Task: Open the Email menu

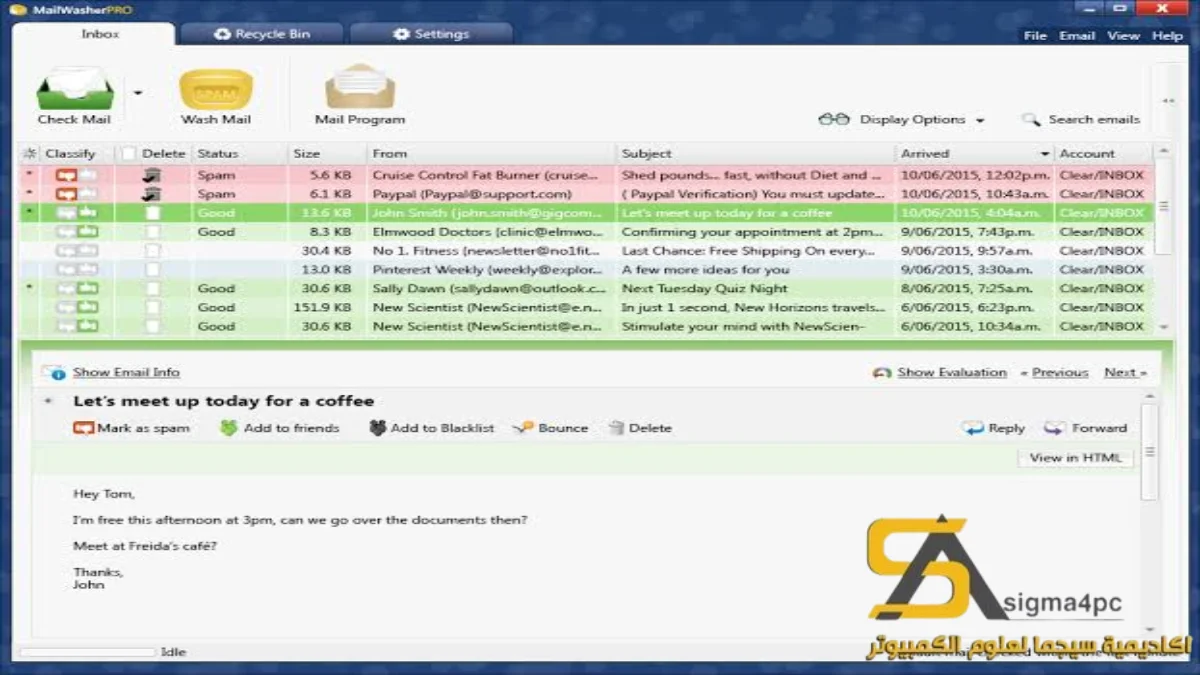Action: click(1077, 35)
